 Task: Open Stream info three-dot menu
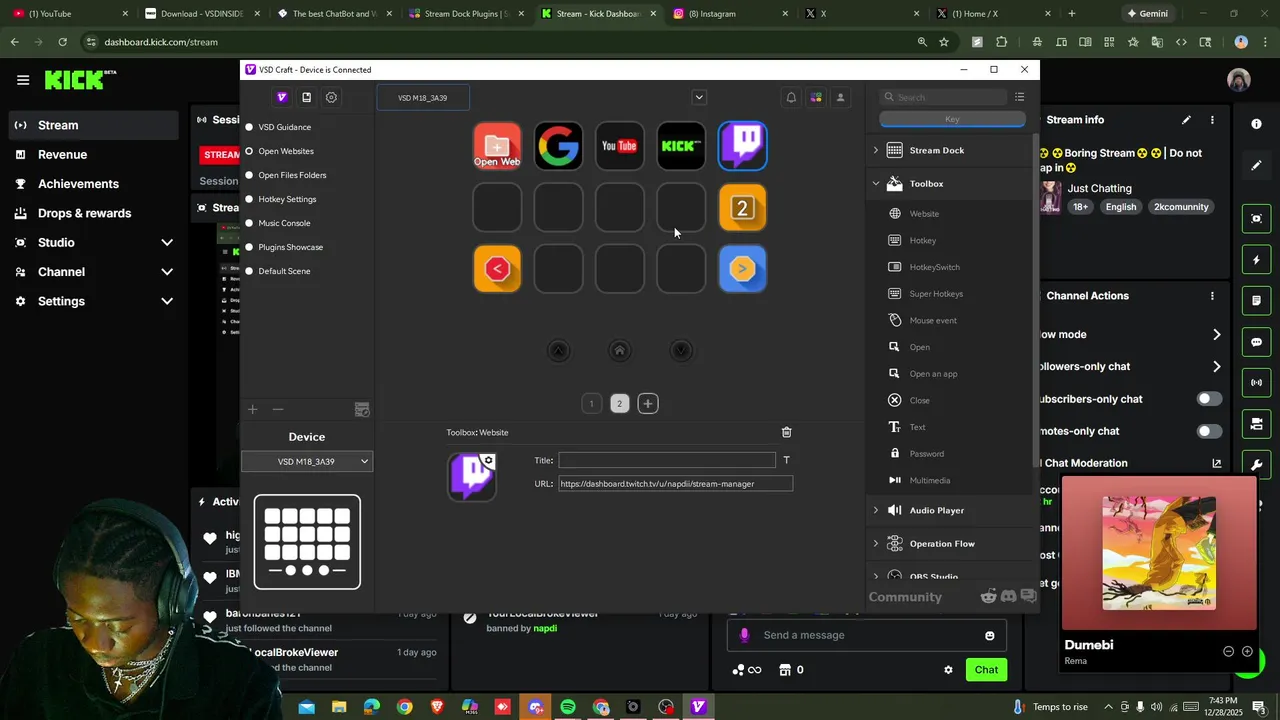[x=1212, y=120]
